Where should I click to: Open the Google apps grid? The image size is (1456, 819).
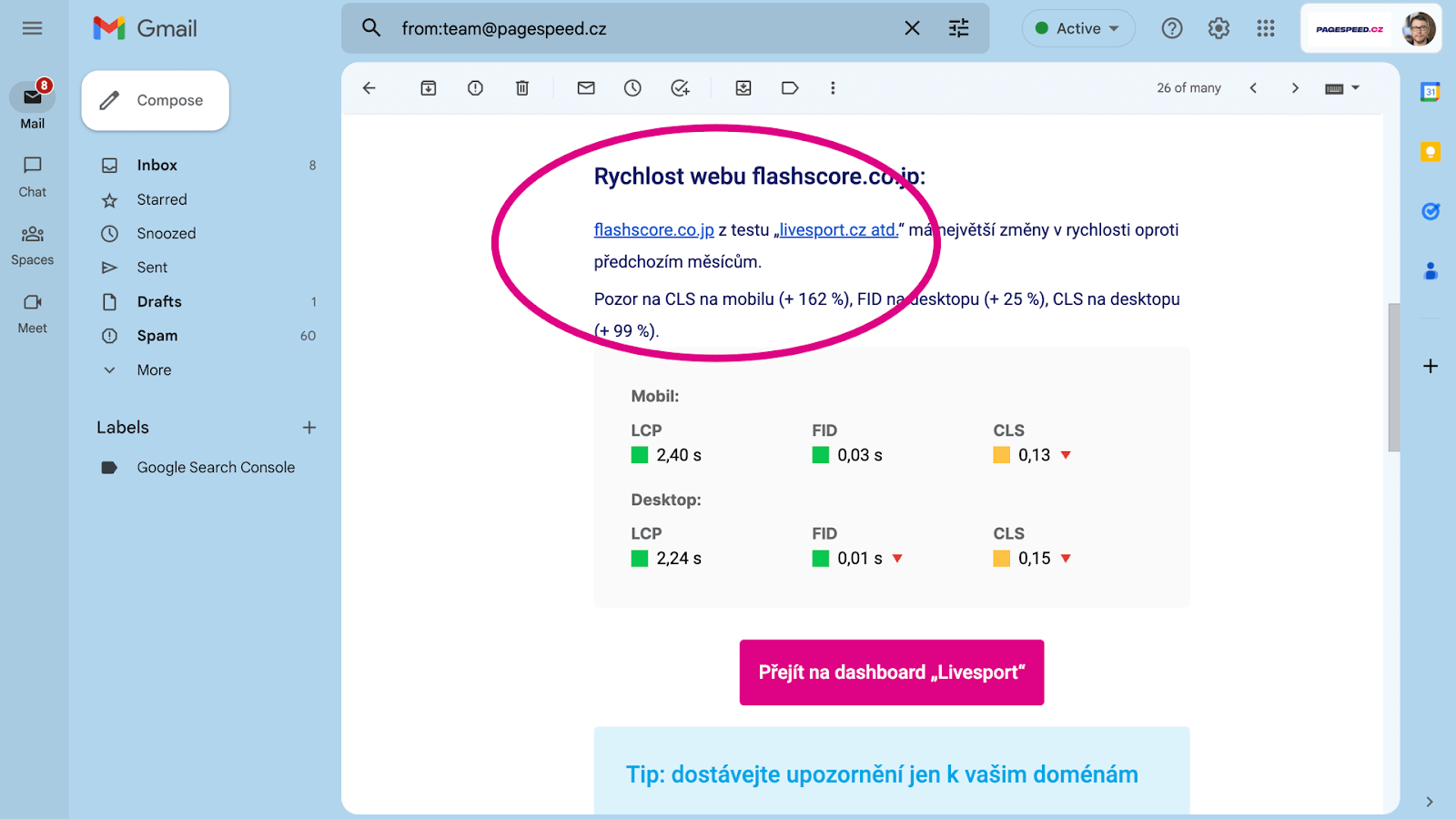click(x=1265, y=28)
